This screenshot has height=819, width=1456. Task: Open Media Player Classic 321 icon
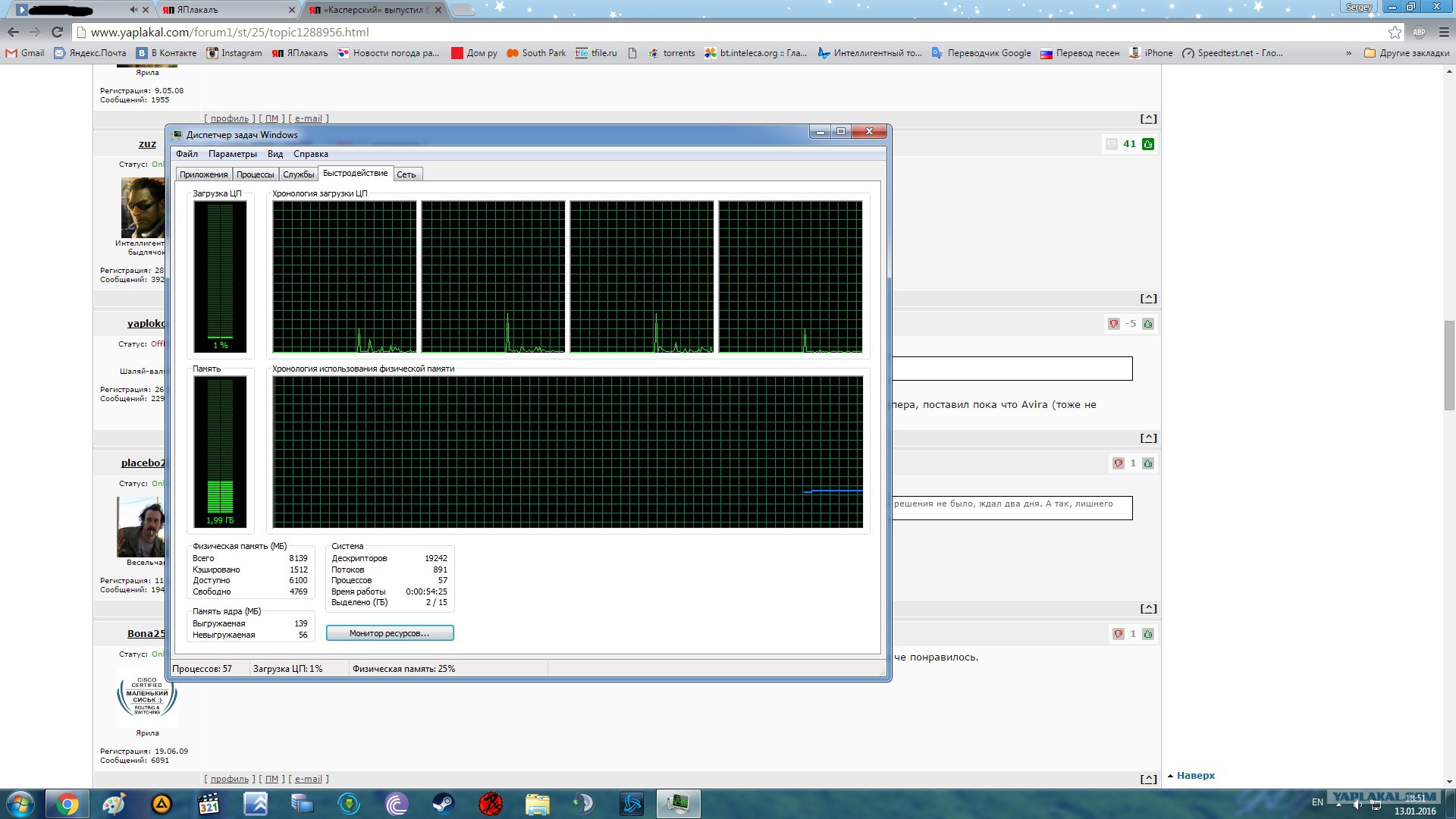pyautogui.click(x=209, y=804)
